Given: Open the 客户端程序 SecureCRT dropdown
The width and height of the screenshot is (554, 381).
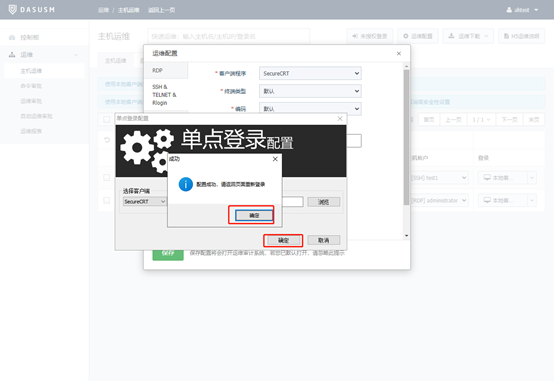Looking at the screenshot, I should coord(310,73).
